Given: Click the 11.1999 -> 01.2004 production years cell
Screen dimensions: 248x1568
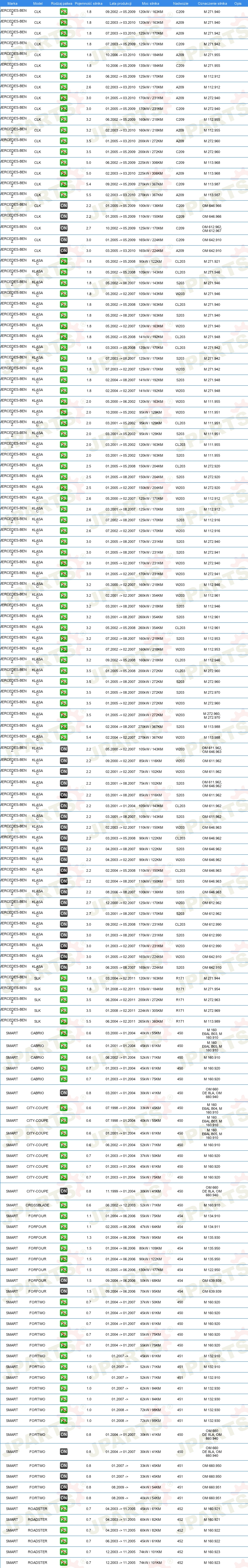Looking at the screenshot, I should click(x=121, y=1191).
